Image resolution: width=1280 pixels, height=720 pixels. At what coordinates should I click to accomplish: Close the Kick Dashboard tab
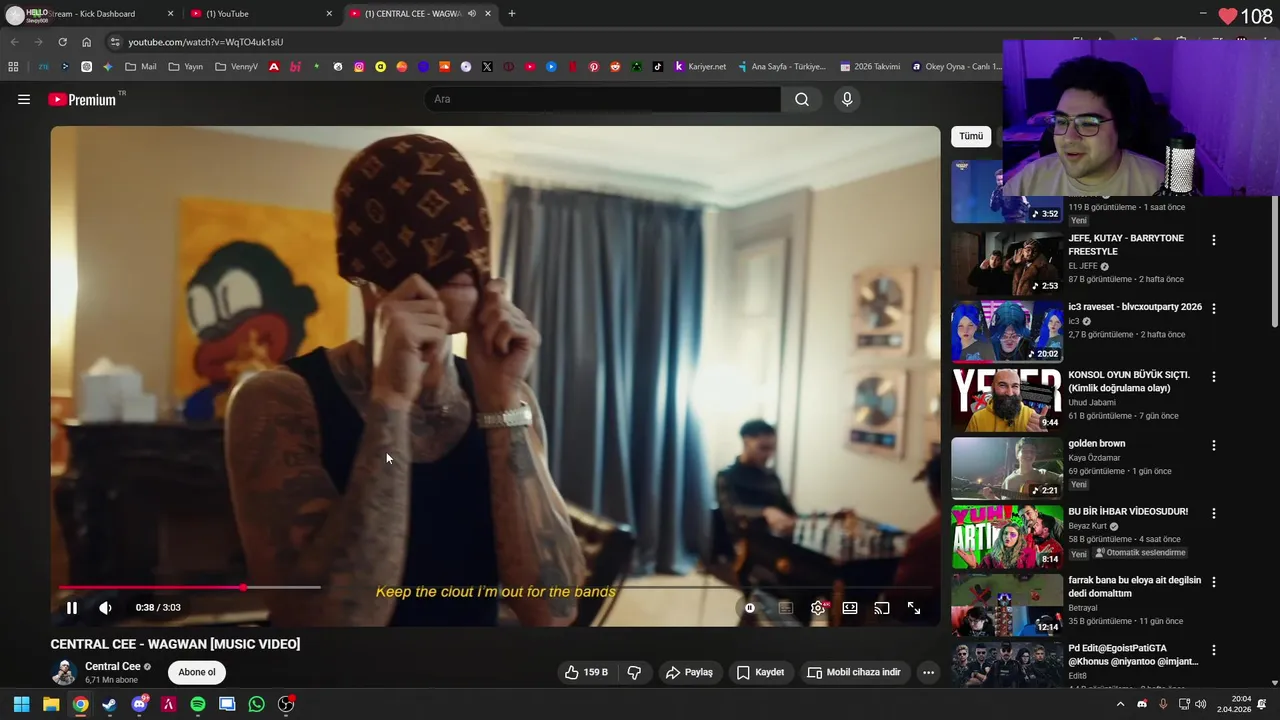click(170, 14)
